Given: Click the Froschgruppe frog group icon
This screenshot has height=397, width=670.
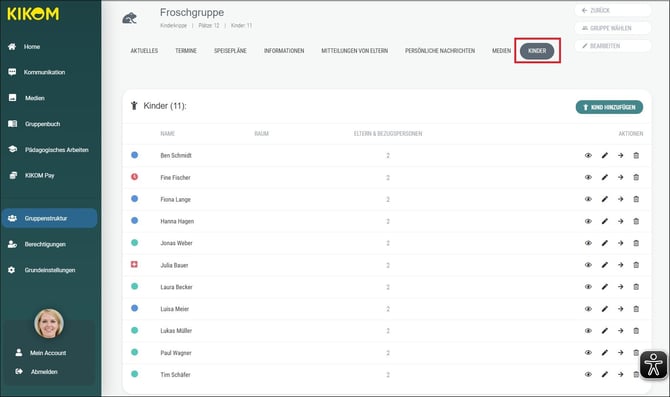Looking at the screenshot, I should 129,18.
